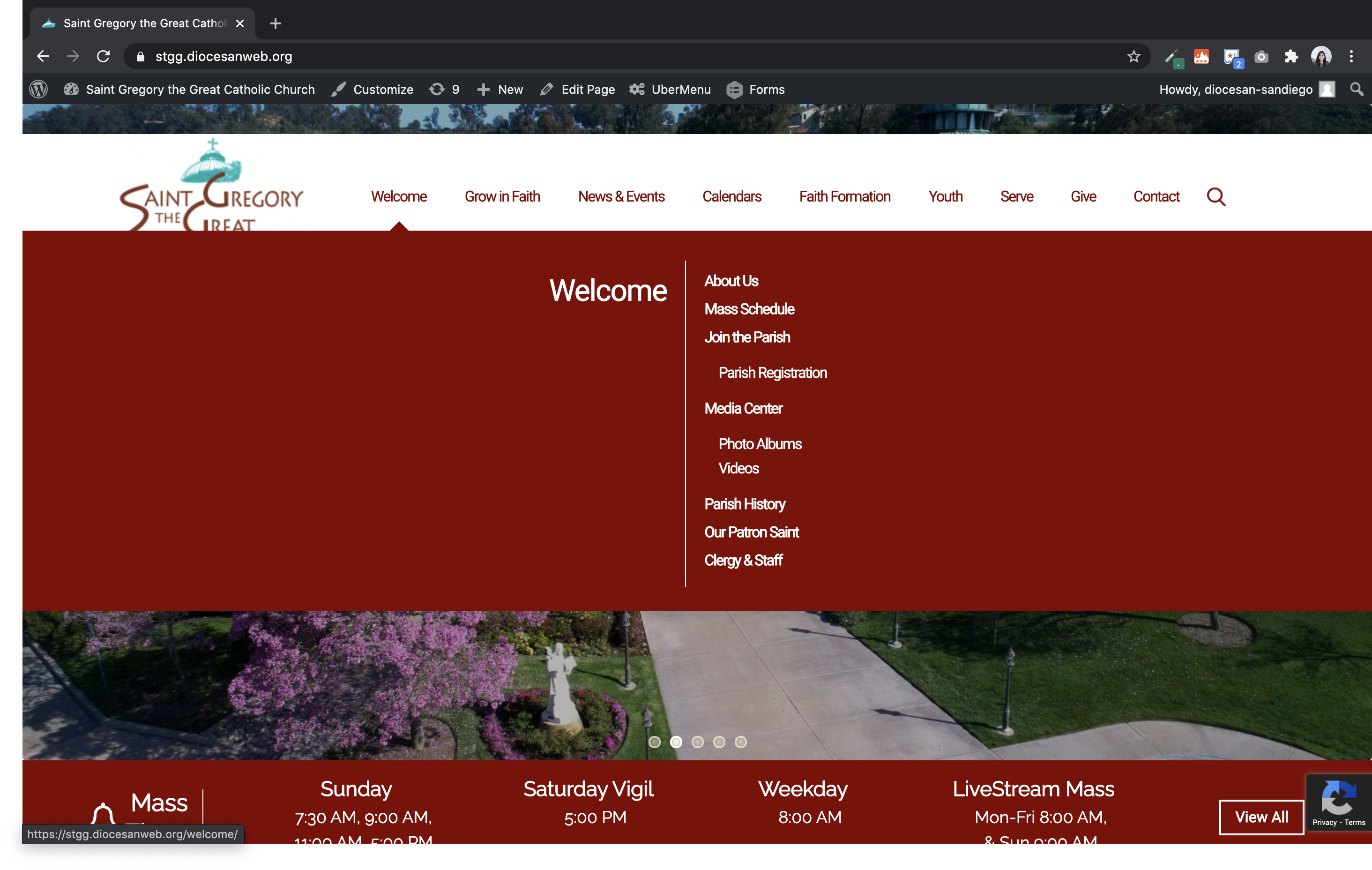Viewport: 1372px width, 870px height.
Task: Click the site search magnifier icon
Action: click(x=1215, y=197)
